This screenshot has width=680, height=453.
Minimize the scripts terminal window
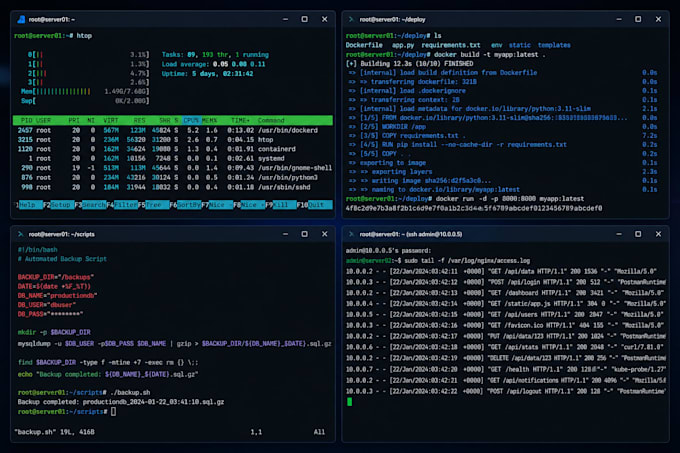click(x=285, y=234)
